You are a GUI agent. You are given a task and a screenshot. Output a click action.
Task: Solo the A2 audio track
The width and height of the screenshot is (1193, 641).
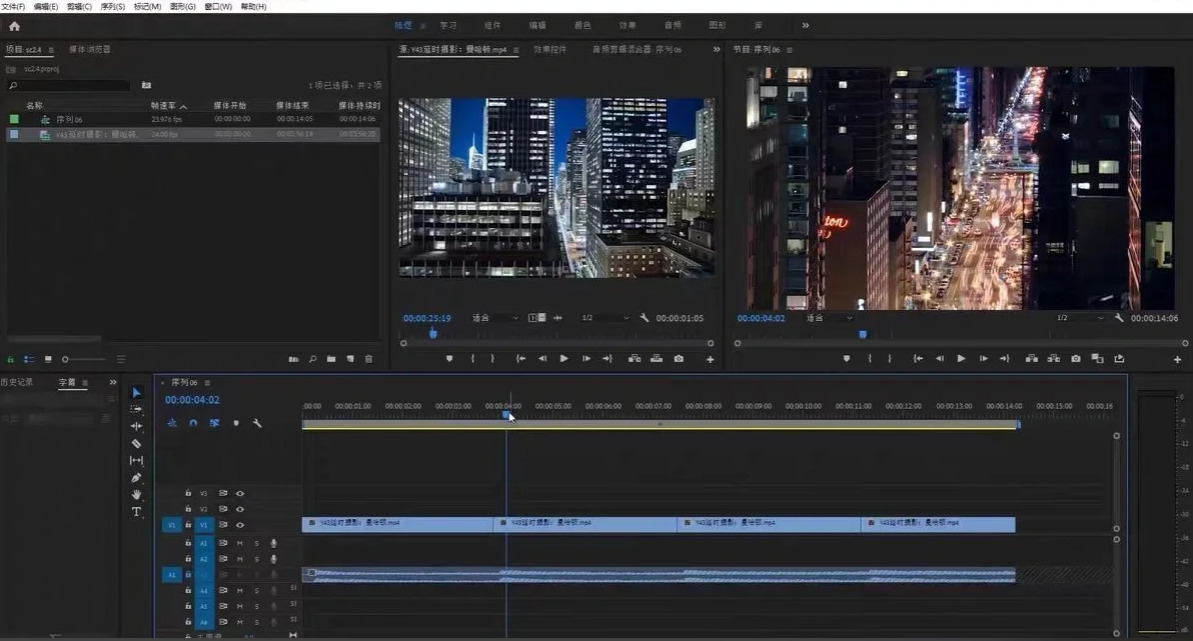[x=256, y=560]
